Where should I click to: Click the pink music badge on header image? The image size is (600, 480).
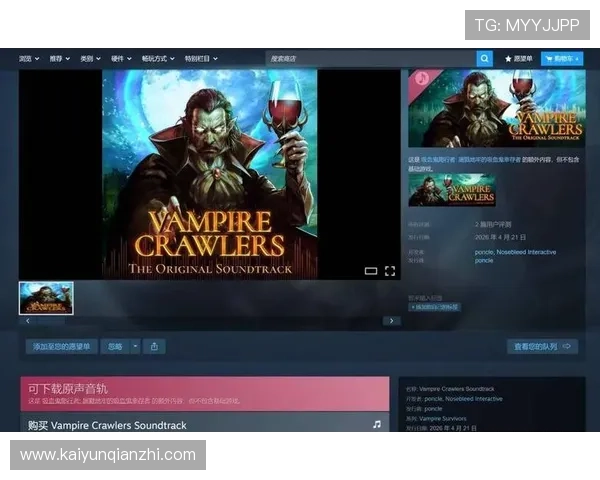[421, 78]
